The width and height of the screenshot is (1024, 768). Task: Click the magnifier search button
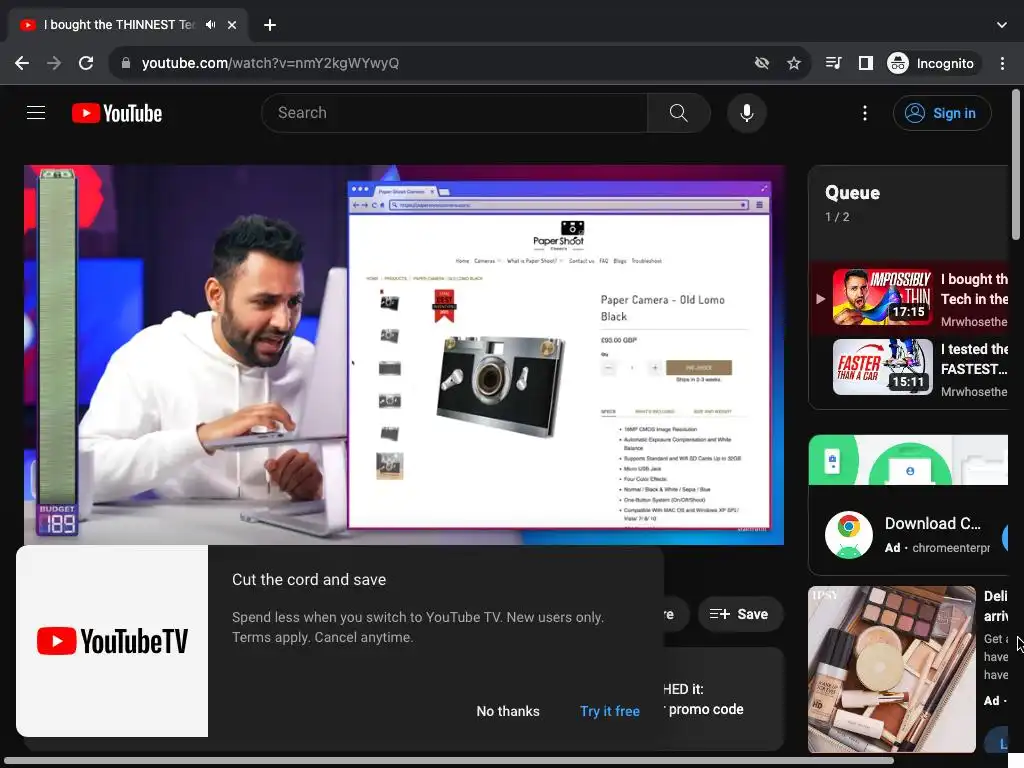click(679, 113)
